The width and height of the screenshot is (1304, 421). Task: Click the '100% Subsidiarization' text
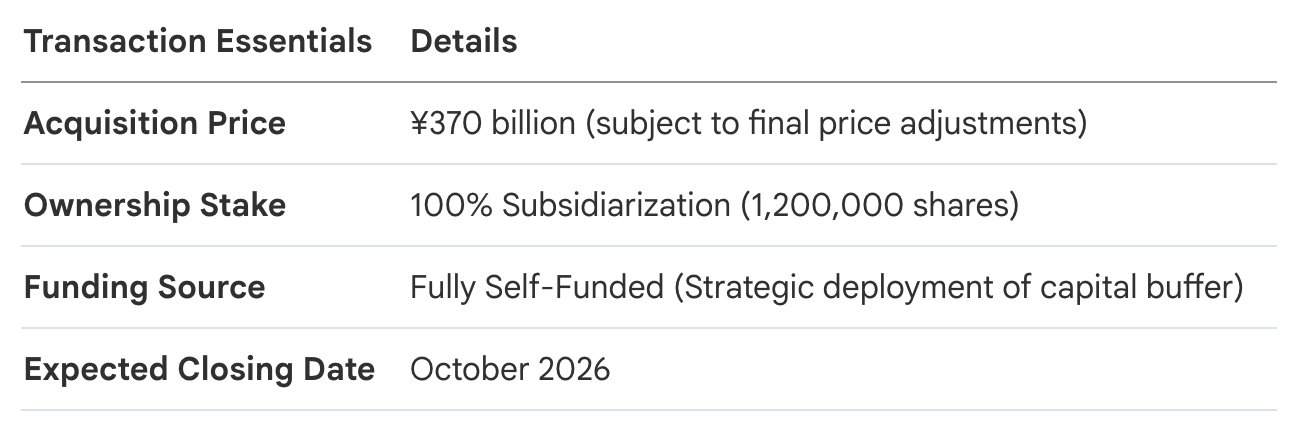[x=571, y=206]
